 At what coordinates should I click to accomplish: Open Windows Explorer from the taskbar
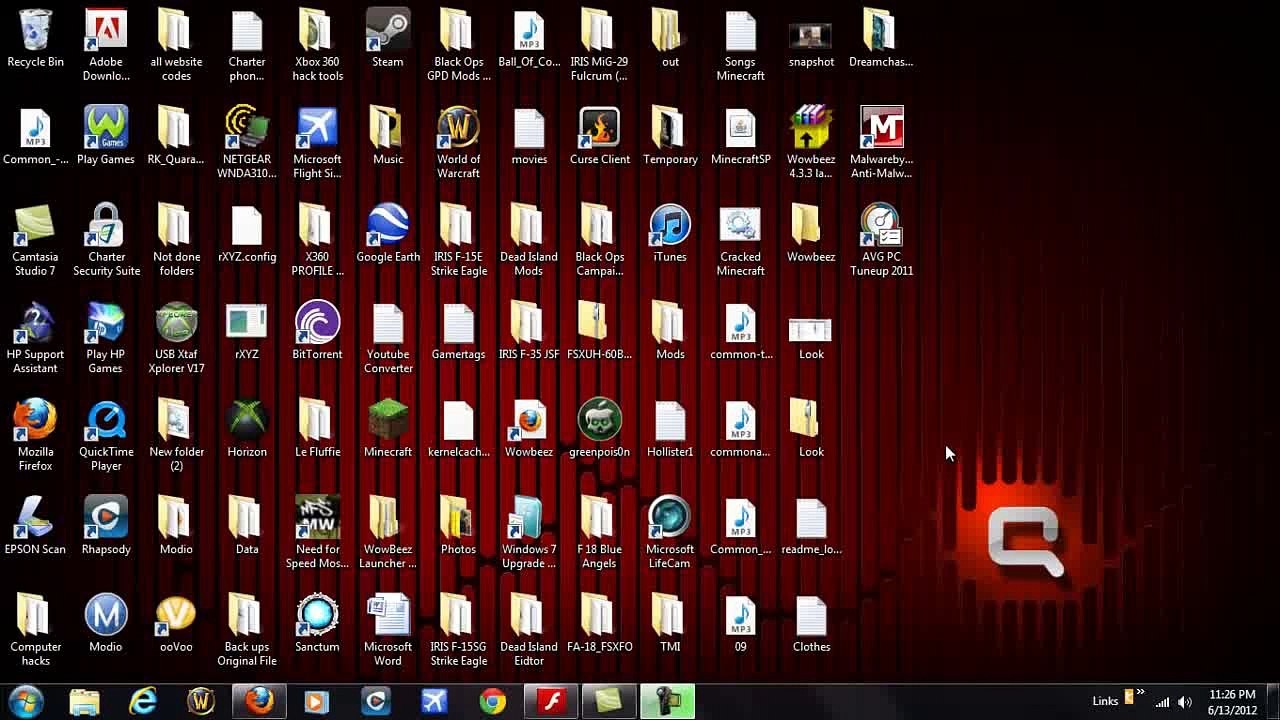tap(85, 701)
